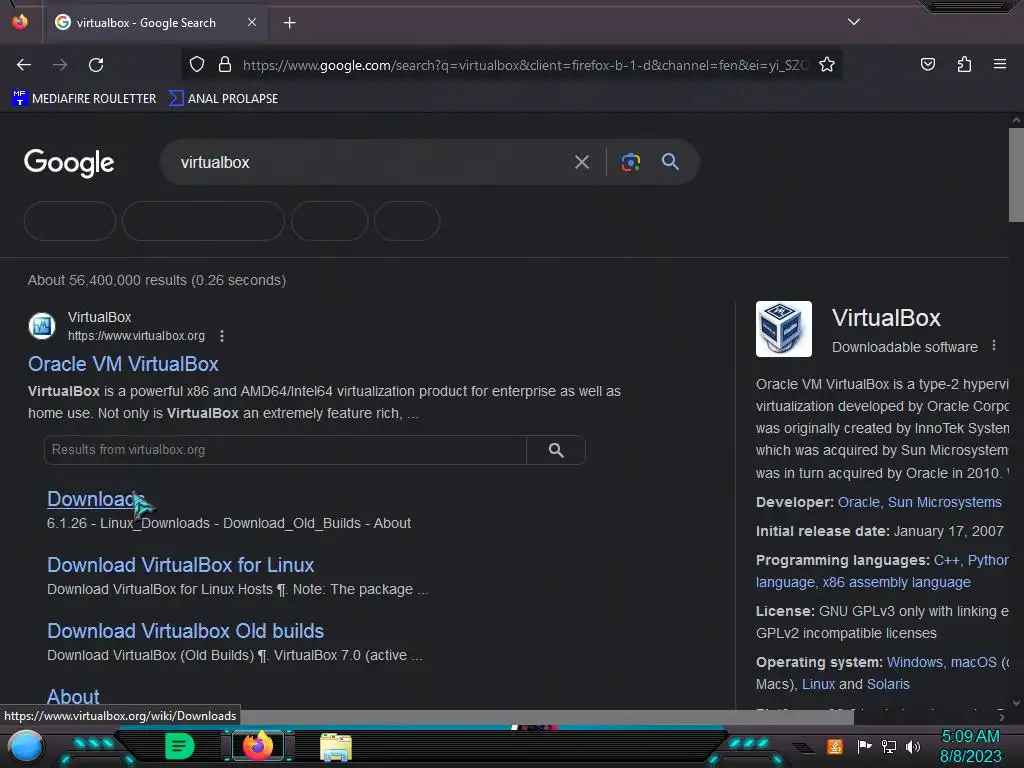Click the vertical page scrollbar thumb
1024x768 pixels.
click(1016, 175)
